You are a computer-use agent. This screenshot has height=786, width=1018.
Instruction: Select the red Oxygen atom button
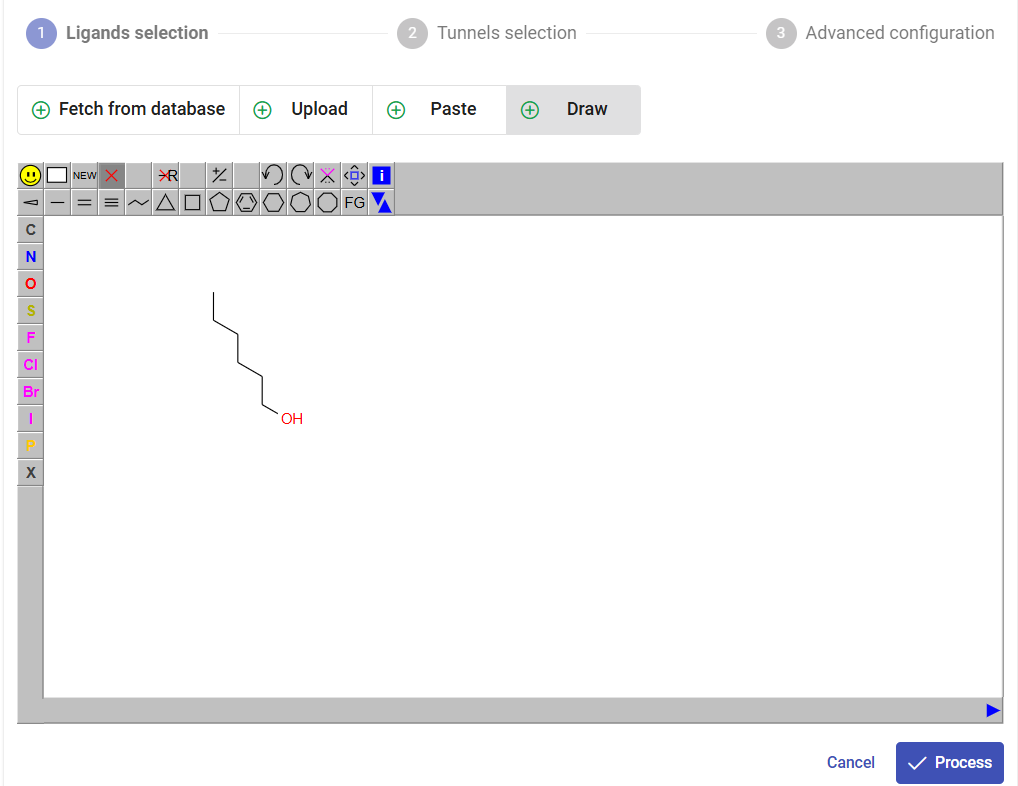pyautogui.click(x=30, y=283)
